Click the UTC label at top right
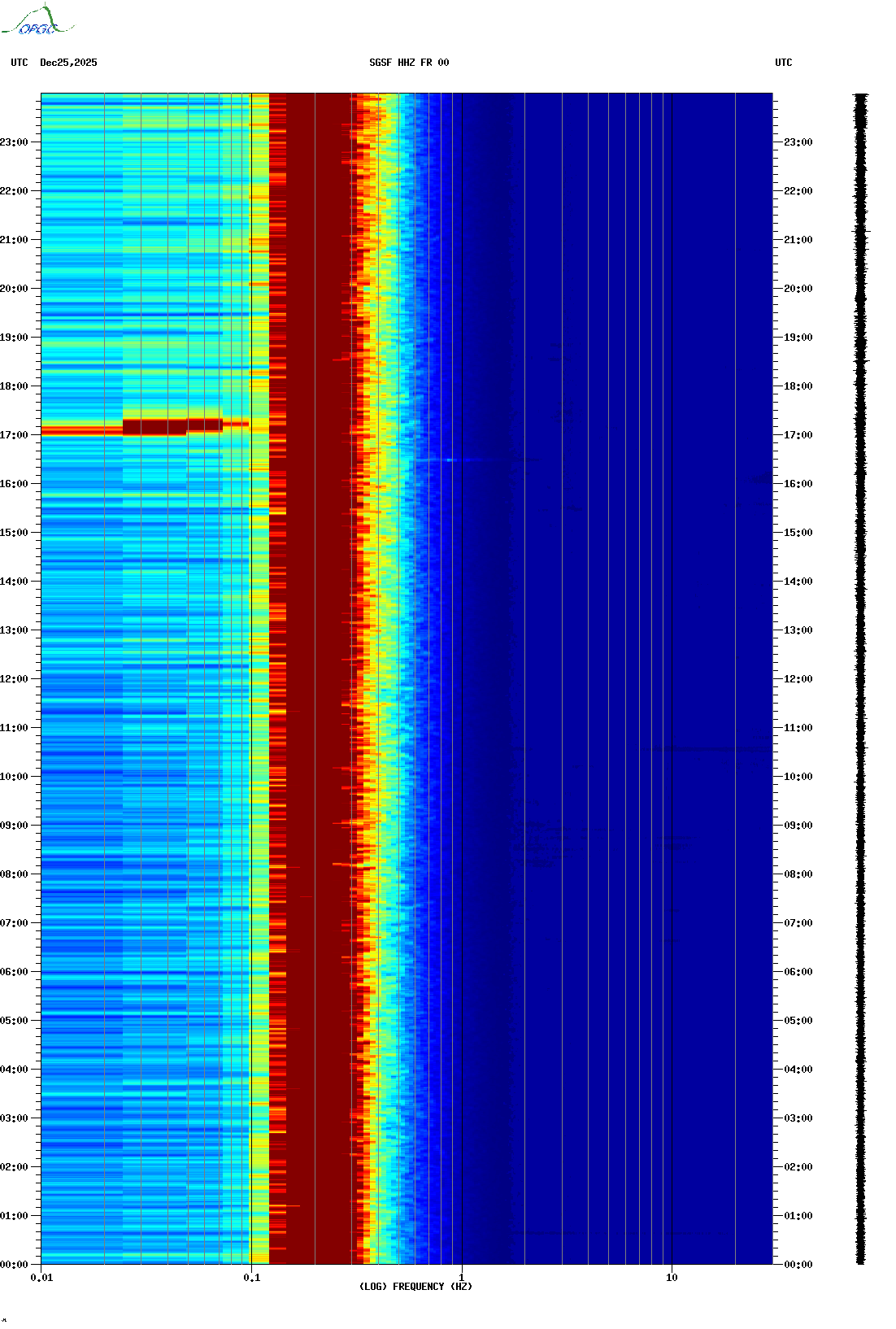 click(783, 63)
